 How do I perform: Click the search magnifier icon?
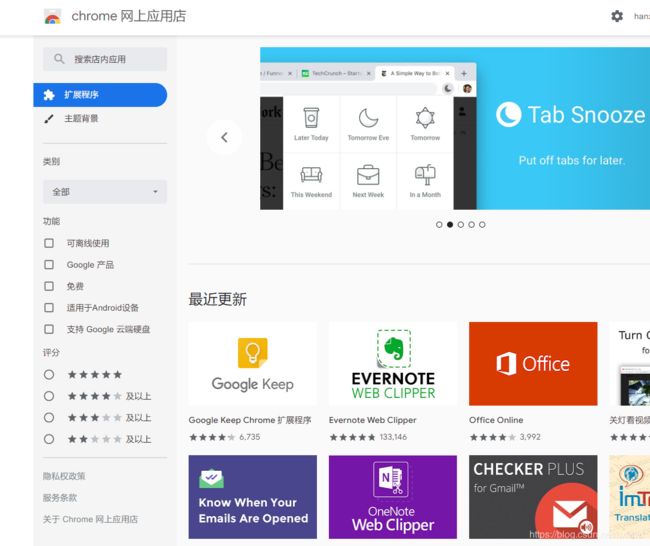[59, 59]
